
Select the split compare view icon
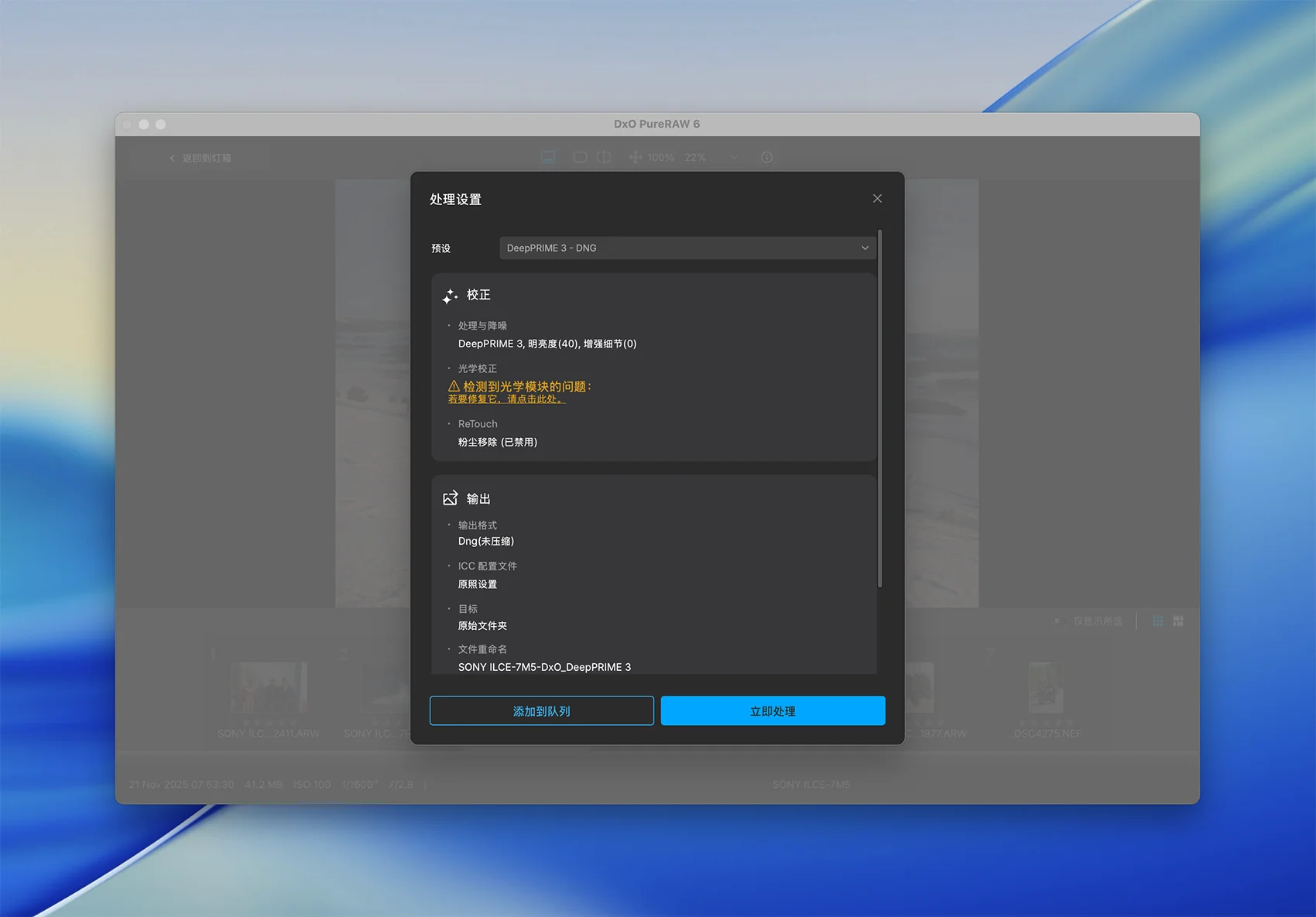pos(604,157)
